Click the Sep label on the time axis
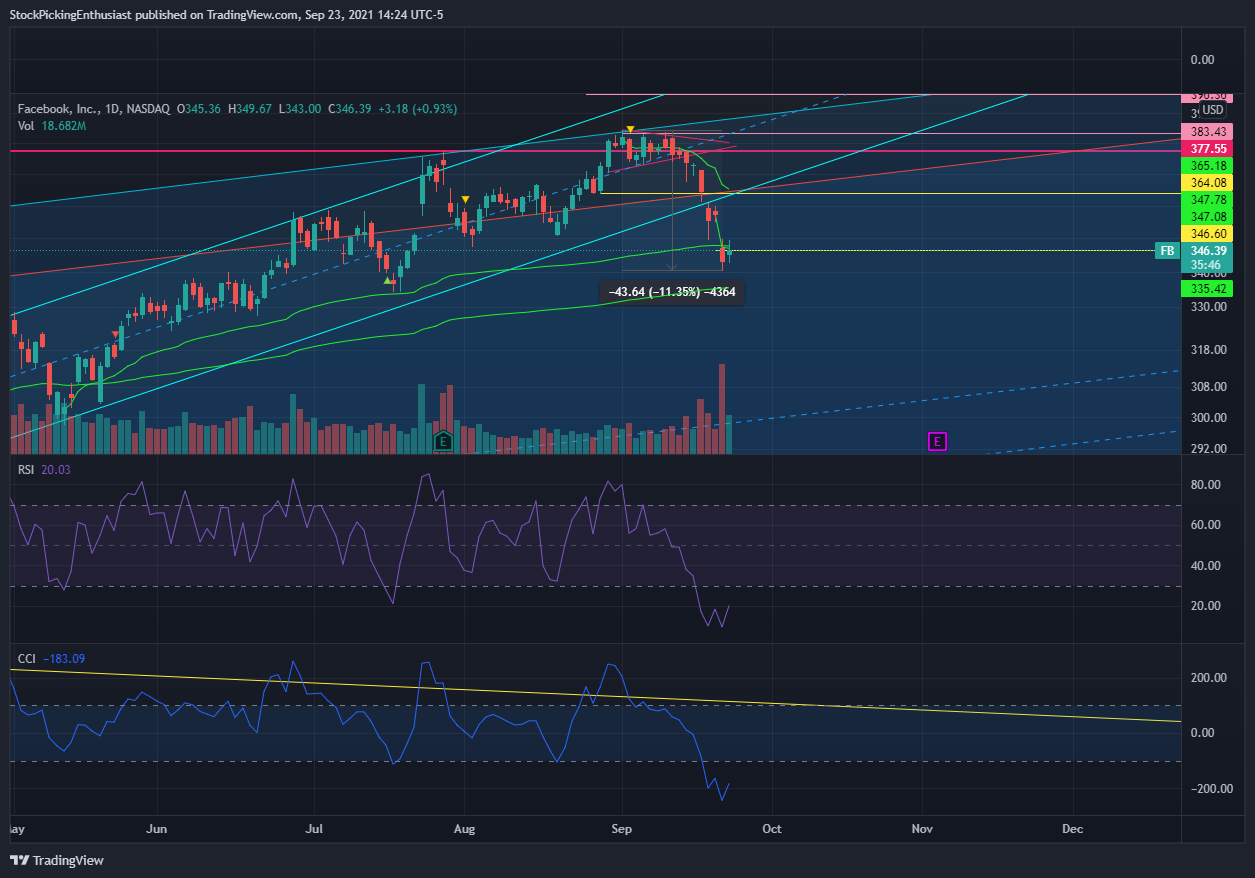Screen dimensions: 1255x878 [x=623, y=829]
